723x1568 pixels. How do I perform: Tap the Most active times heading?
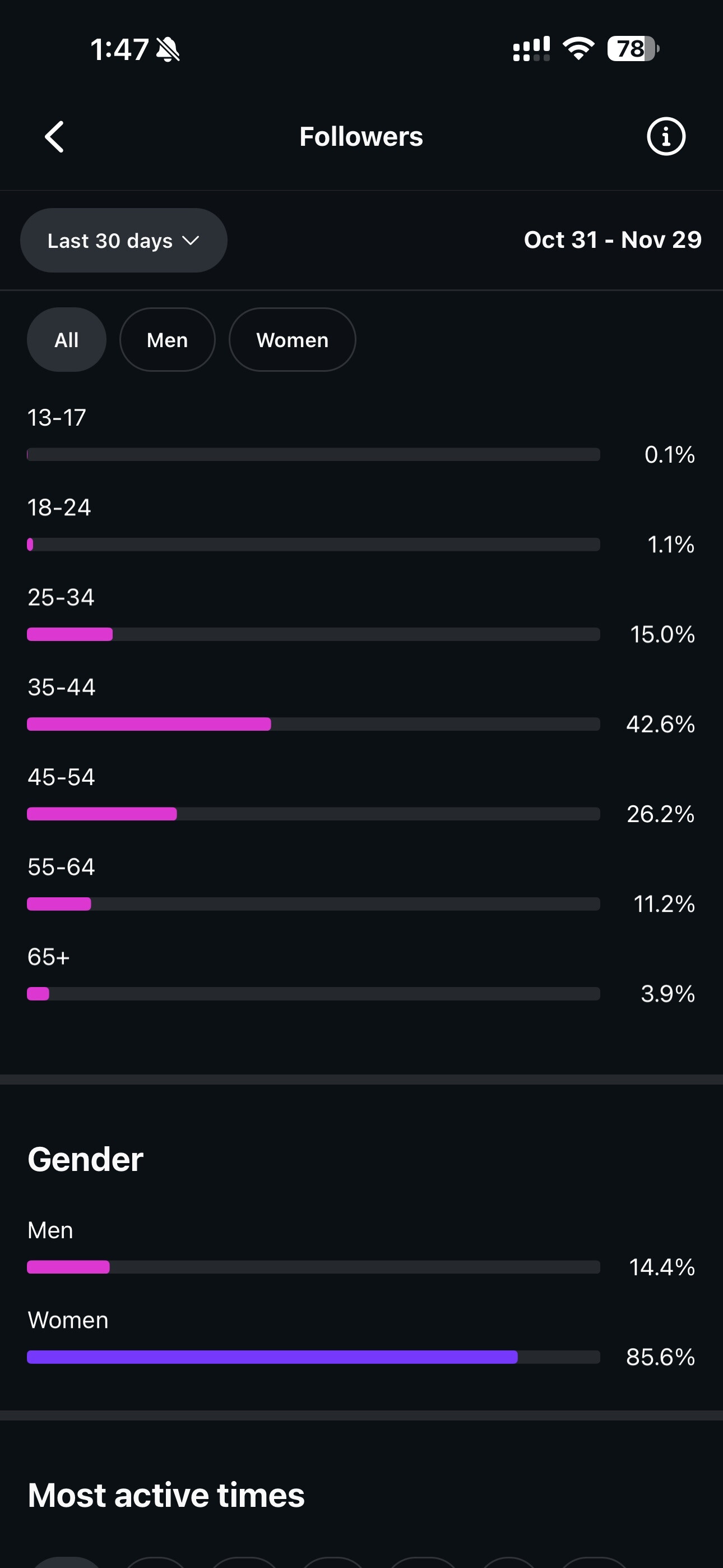(166, 1495)
